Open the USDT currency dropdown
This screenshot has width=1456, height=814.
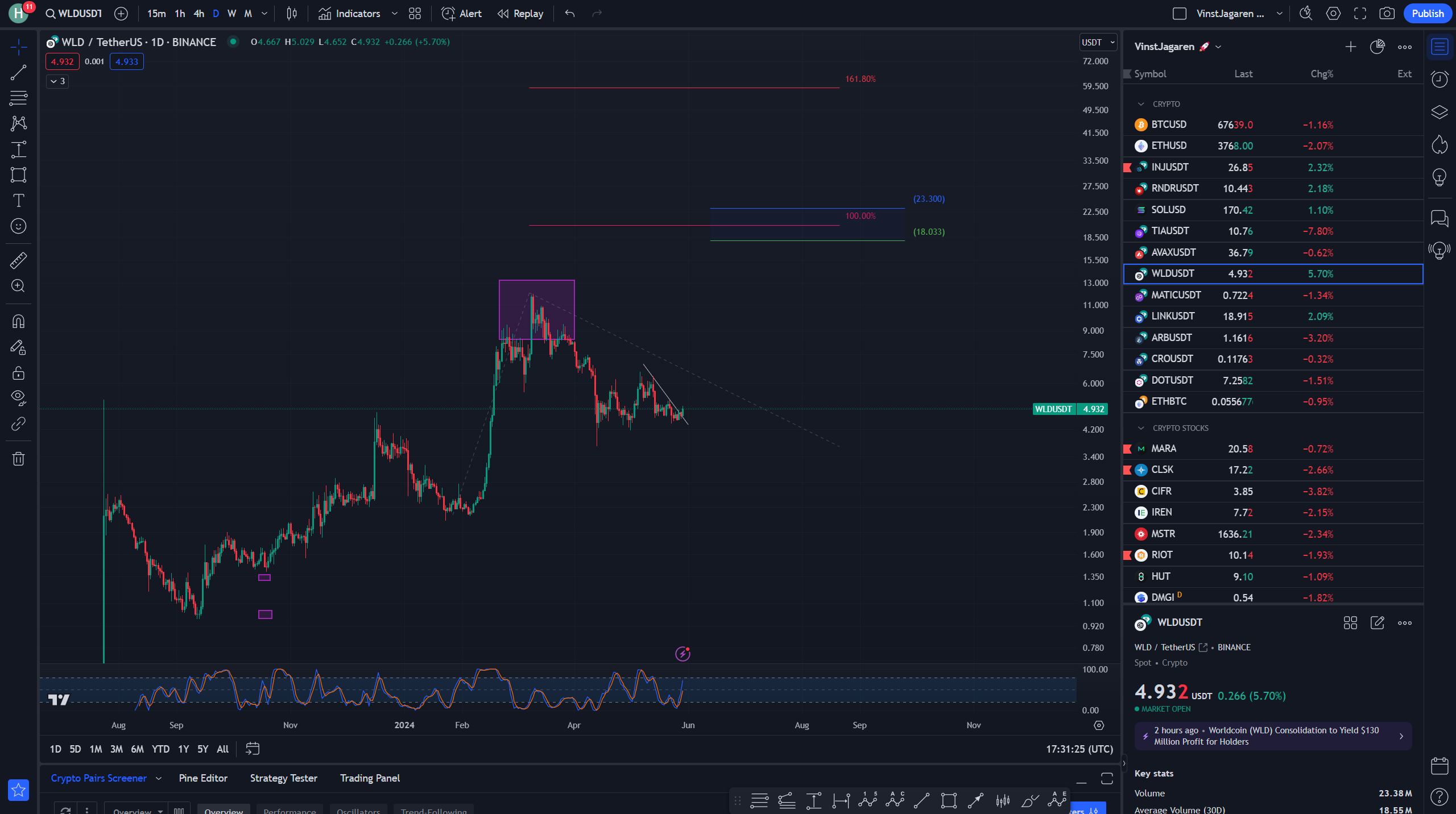1098,42
